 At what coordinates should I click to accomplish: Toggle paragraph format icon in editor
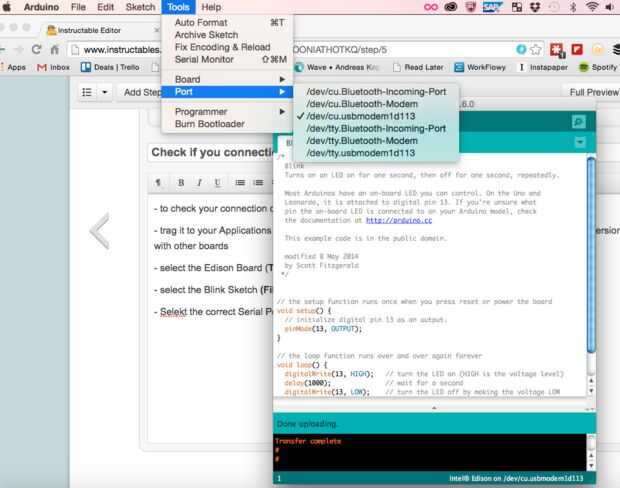158,183
